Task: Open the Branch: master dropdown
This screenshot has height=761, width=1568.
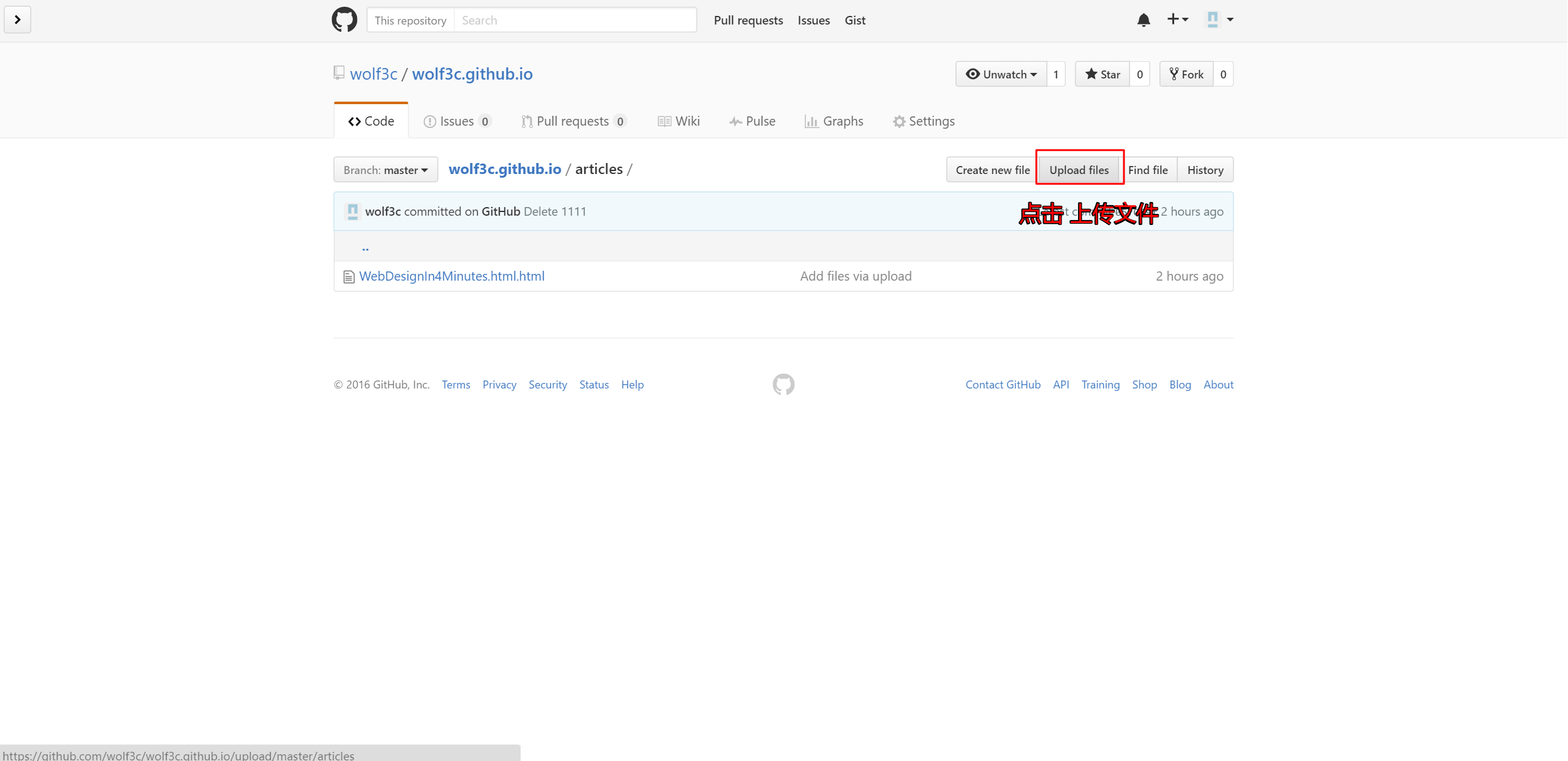Action: tap(386, 170)
